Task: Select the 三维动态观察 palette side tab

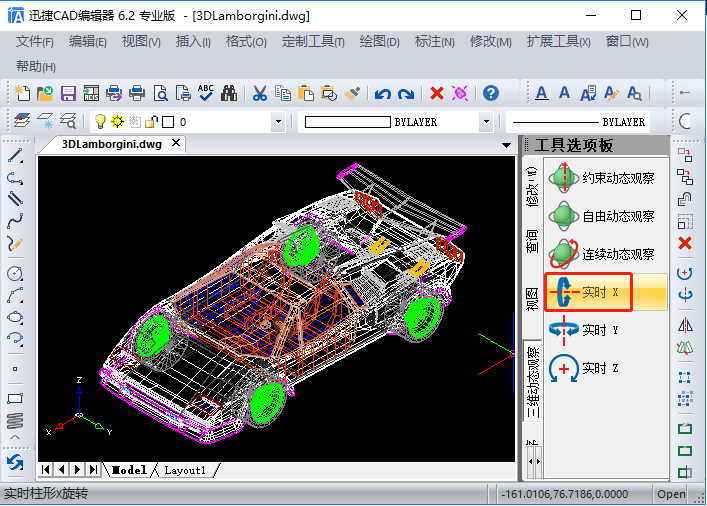Action: click(x=533, y=382)
